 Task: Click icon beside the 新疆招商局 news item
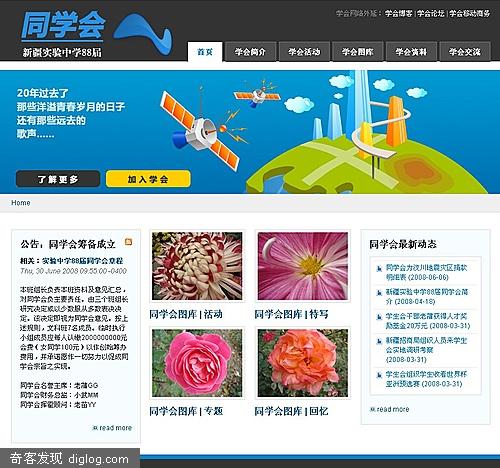[x=379, y=341]
